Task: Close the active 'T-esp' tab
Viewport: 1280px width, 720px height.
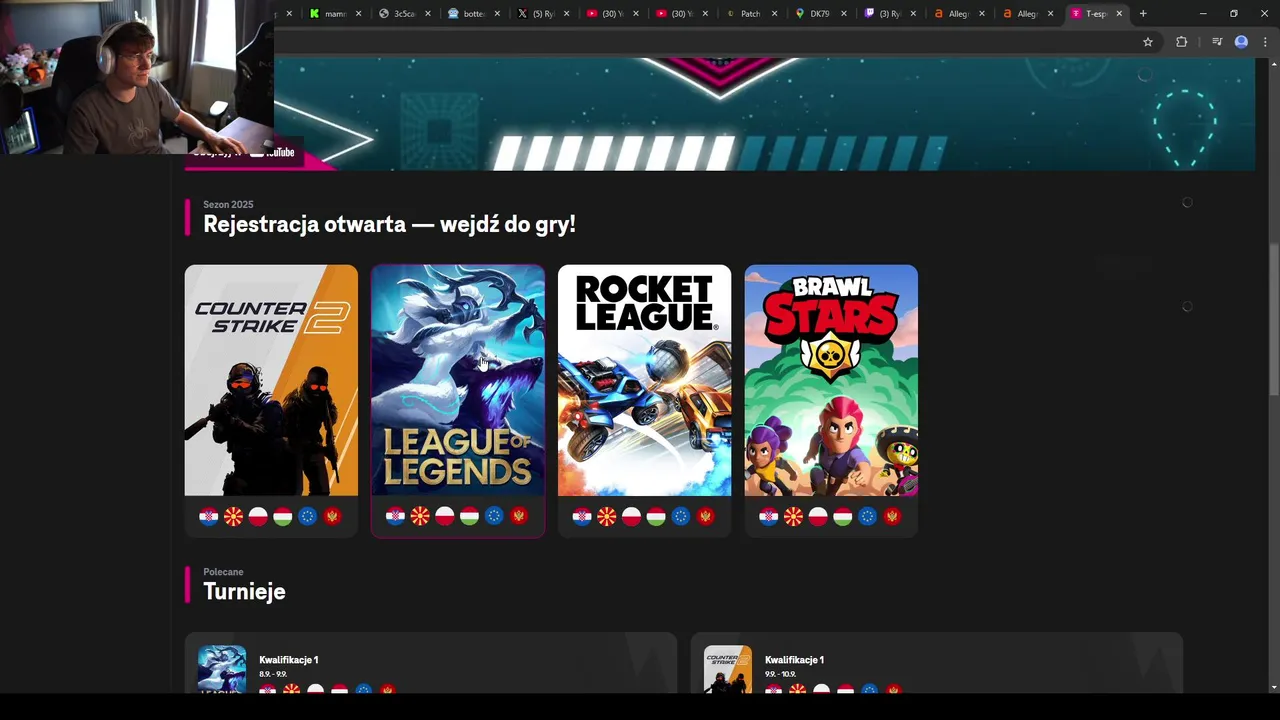Action: [x=1119, y=14]
